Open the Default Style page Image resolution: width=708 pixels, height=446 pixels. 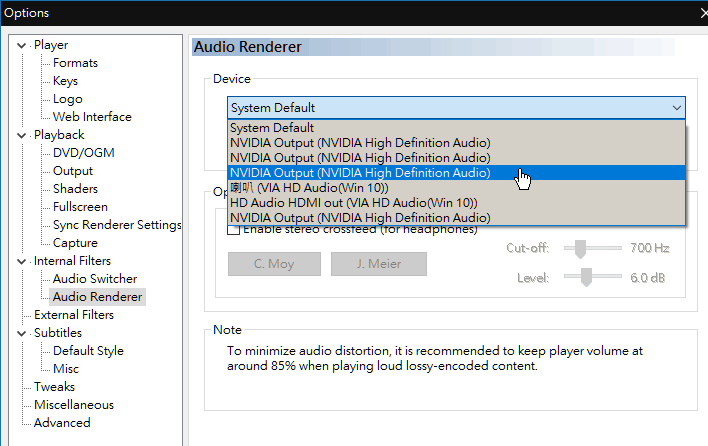[x=88, y=351]
